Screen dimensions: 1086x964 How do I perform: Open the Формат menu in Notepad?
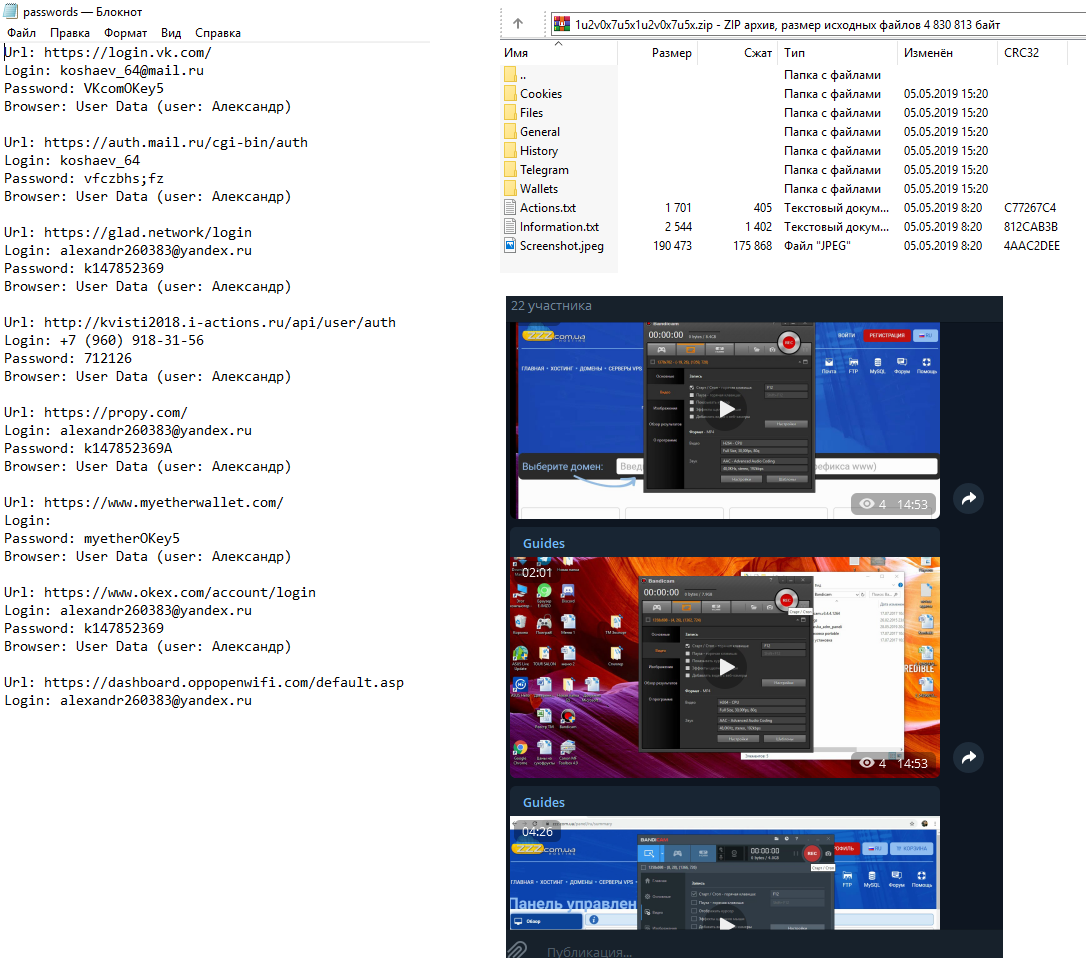(125, 33)
